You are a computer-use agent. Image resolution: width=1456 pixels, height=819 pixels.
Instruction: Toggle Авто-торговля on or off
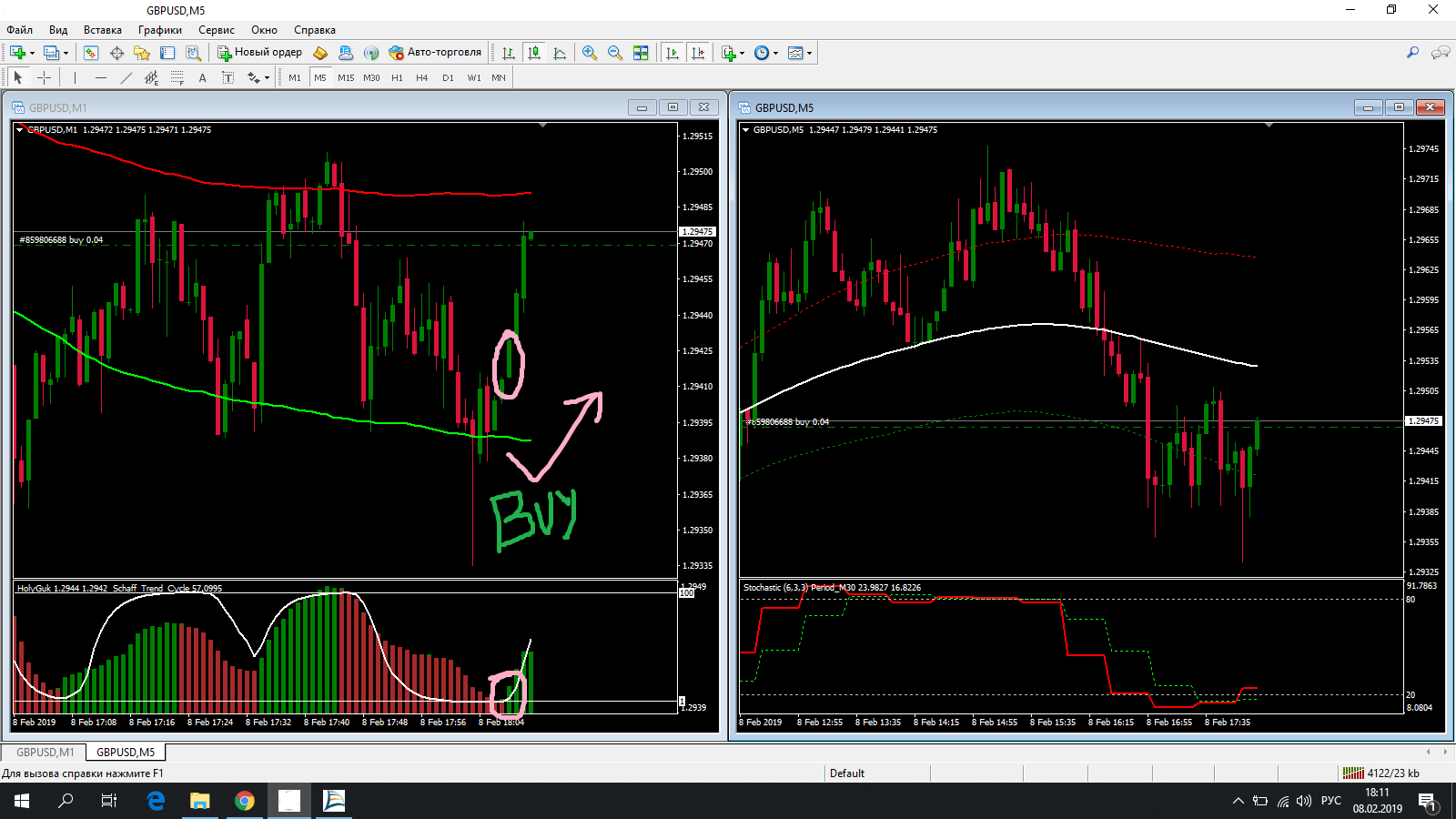click(x=435, y=53)
